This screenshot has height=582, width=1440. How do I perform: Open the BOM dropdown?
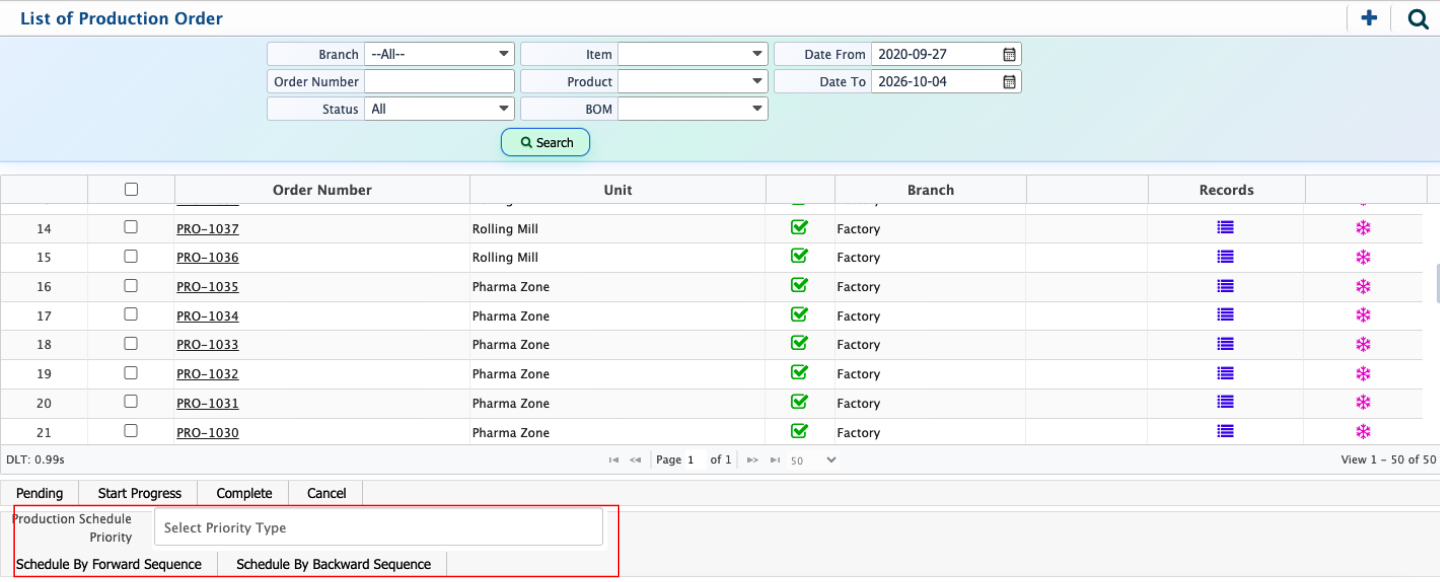click(693, 109)
